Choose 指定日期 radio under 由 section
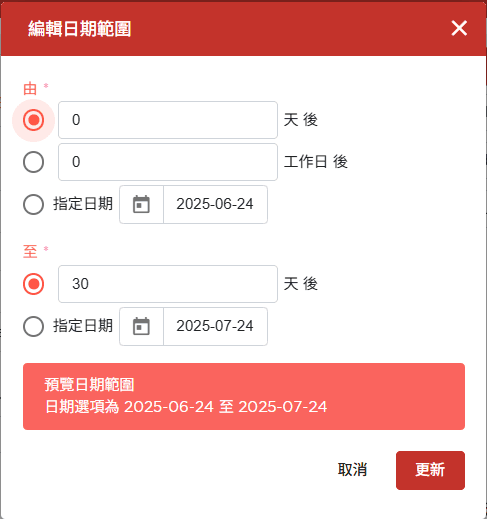 pyautogui.click(x=33, y=204)
